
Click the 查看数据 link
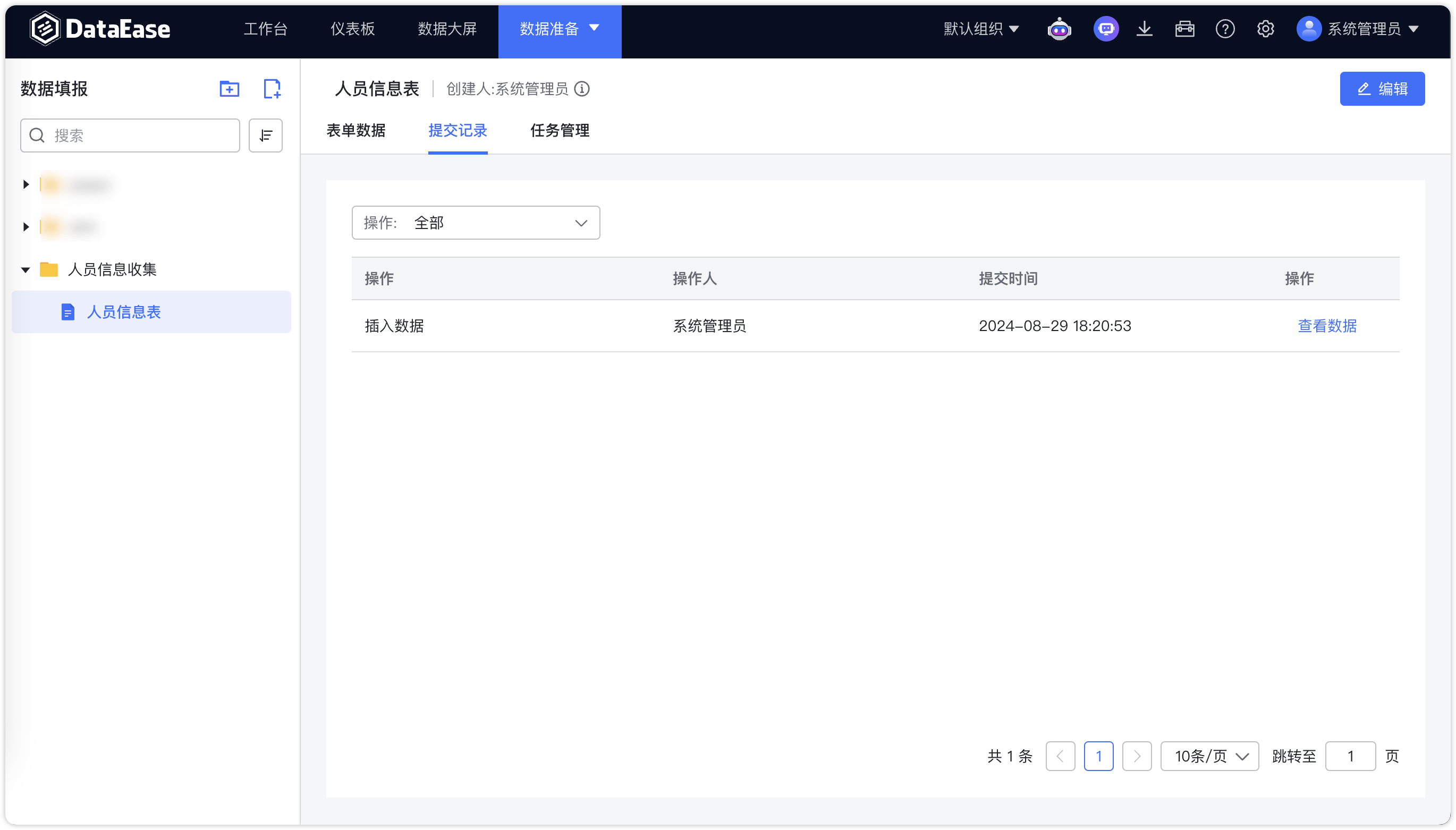pos(1327,326)
